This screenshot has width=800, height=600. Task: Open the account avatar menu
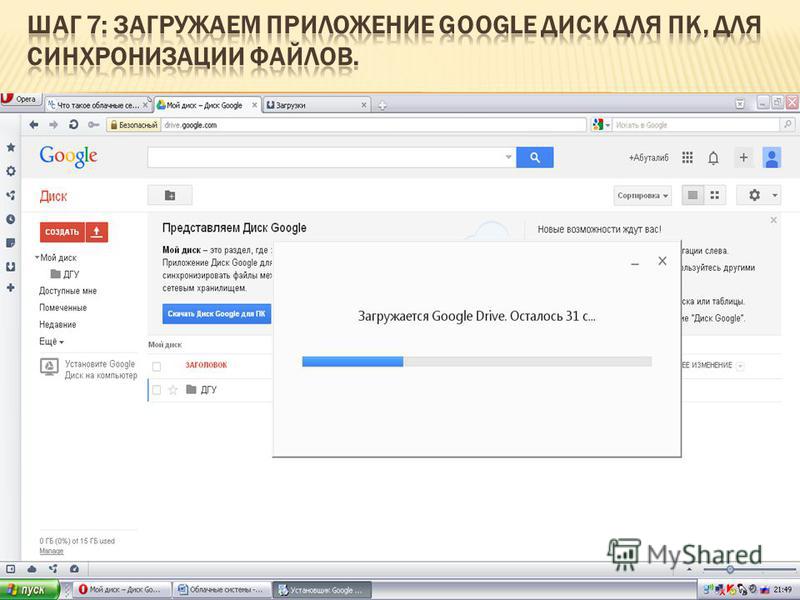(772, 158)
